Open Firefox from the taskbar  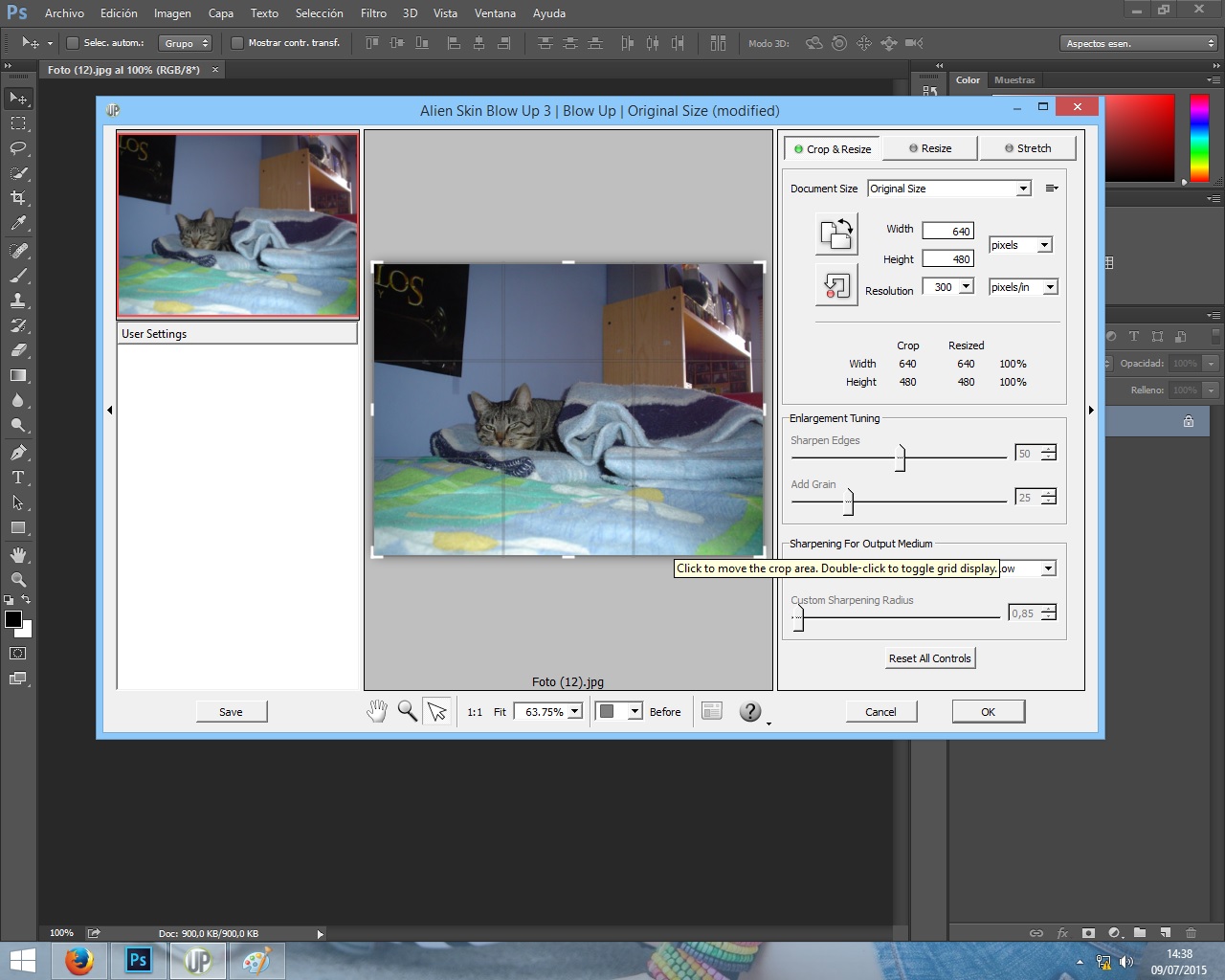(78, 960)
